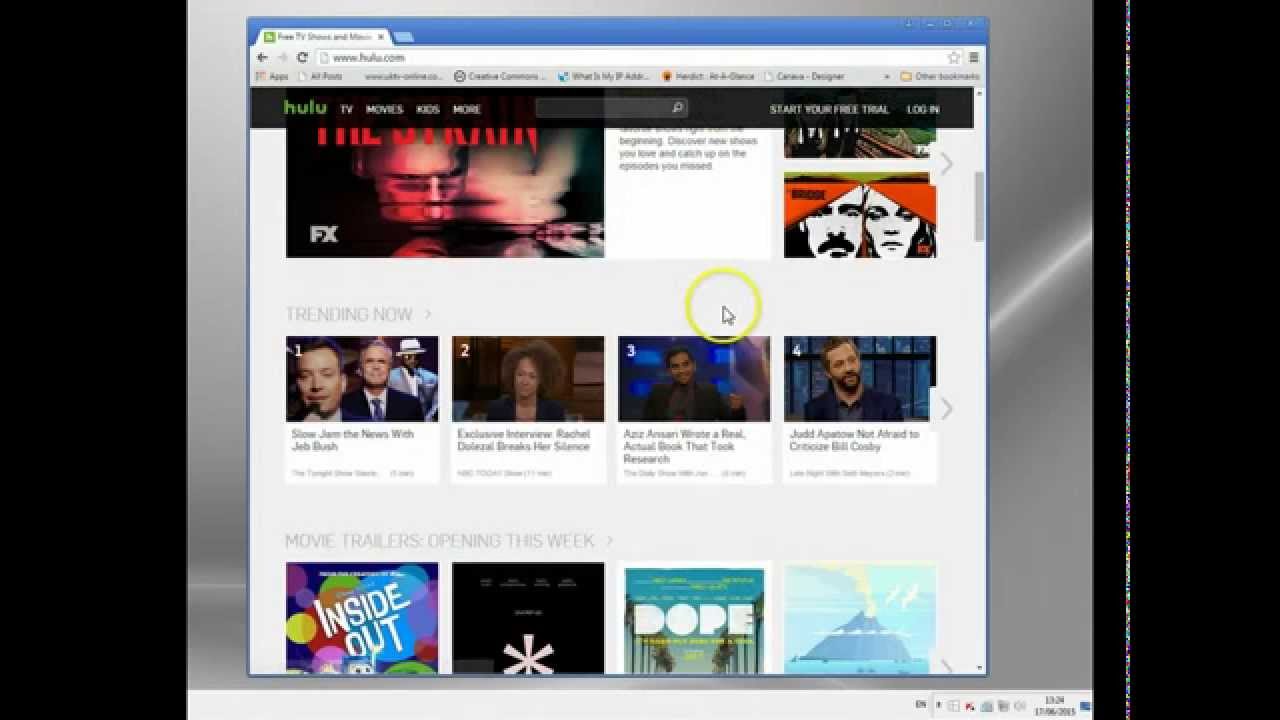Open The Bridge show thumbnail

(x=860, y=215)
